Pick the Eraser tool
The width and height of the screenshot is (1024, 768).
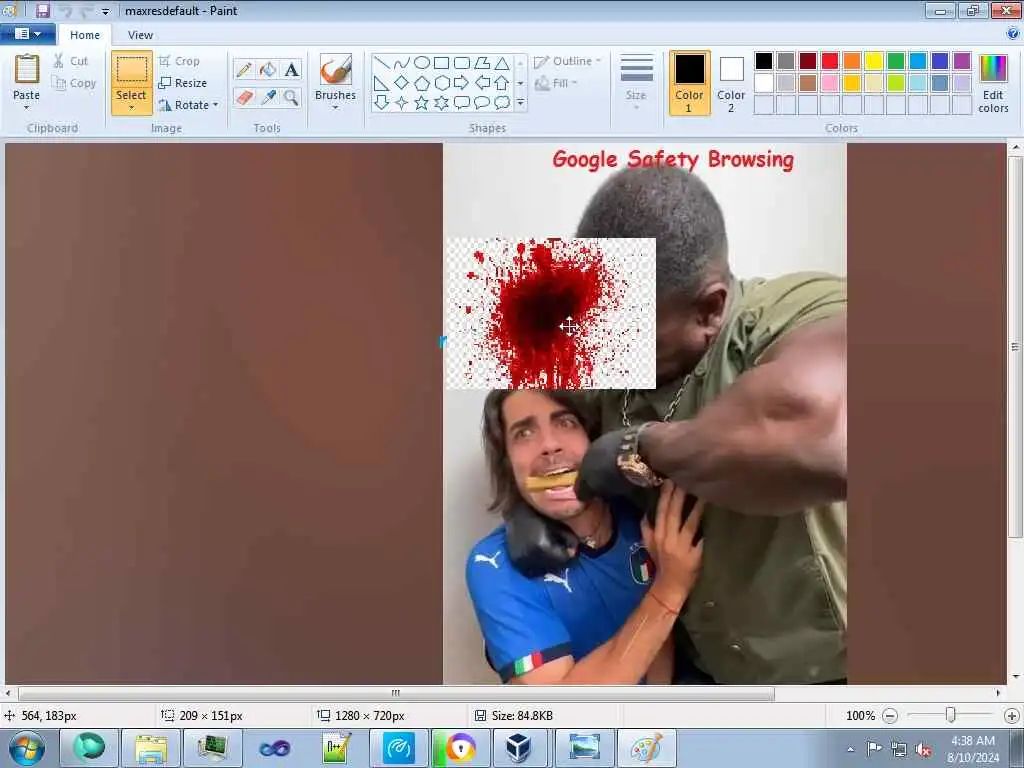[x=244, y=98]
